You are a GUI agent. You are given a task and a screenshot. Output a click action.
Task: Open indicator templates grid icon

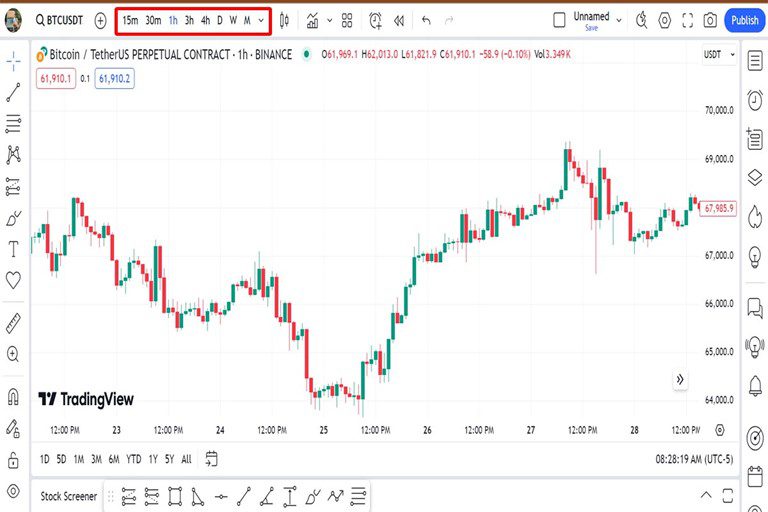347,21
